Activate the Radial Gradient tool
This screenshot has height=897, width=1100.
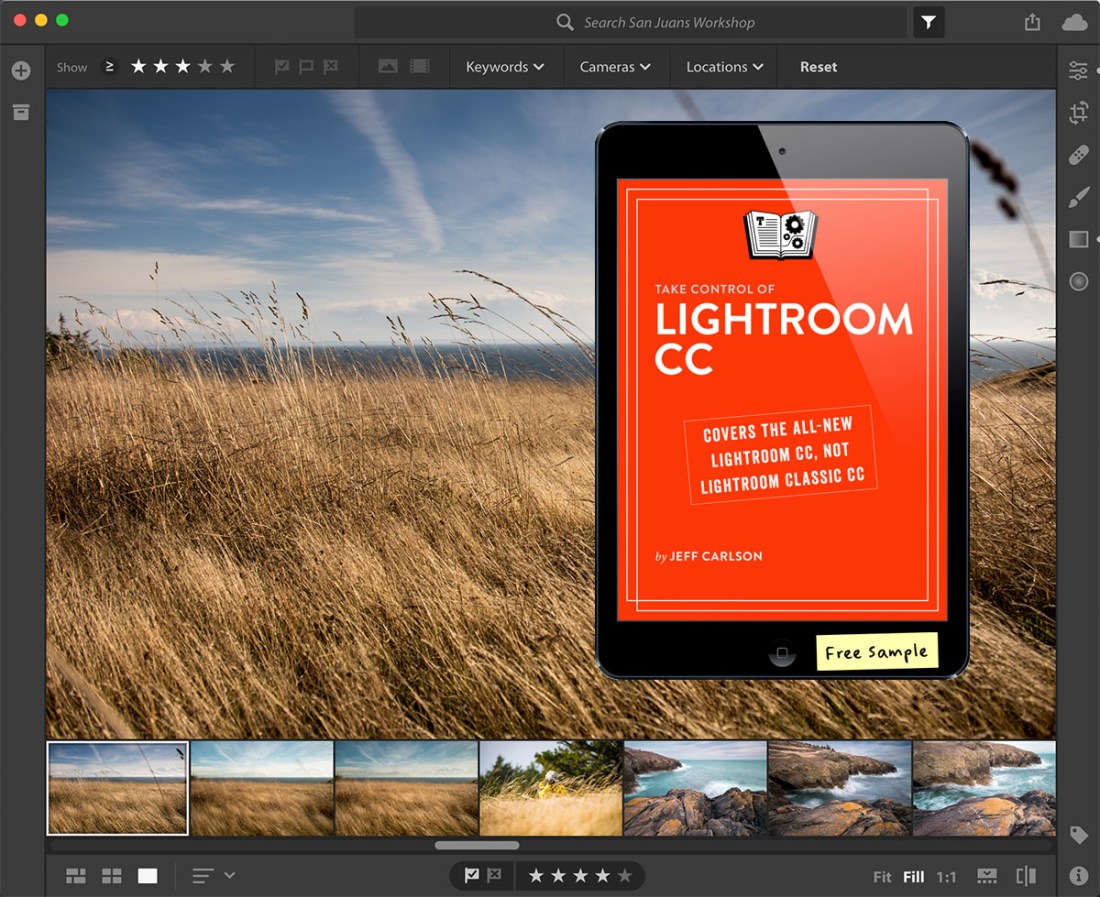coord(1078,281)
